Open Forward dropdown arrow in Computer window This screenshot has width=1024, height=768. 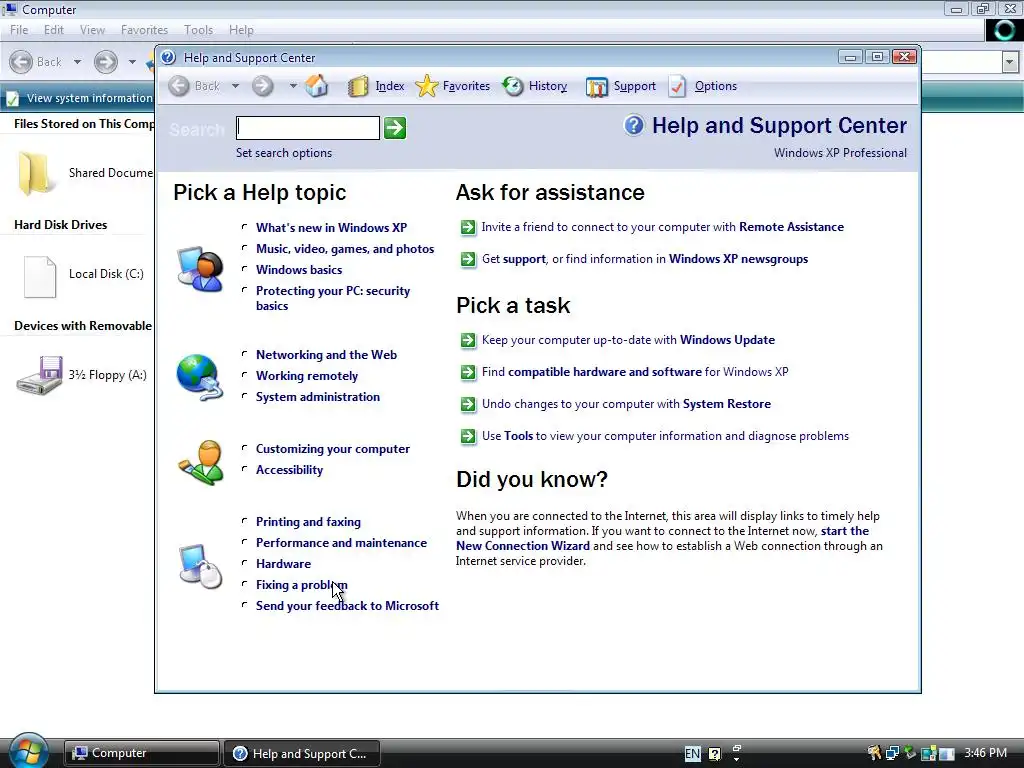(132, 62)
